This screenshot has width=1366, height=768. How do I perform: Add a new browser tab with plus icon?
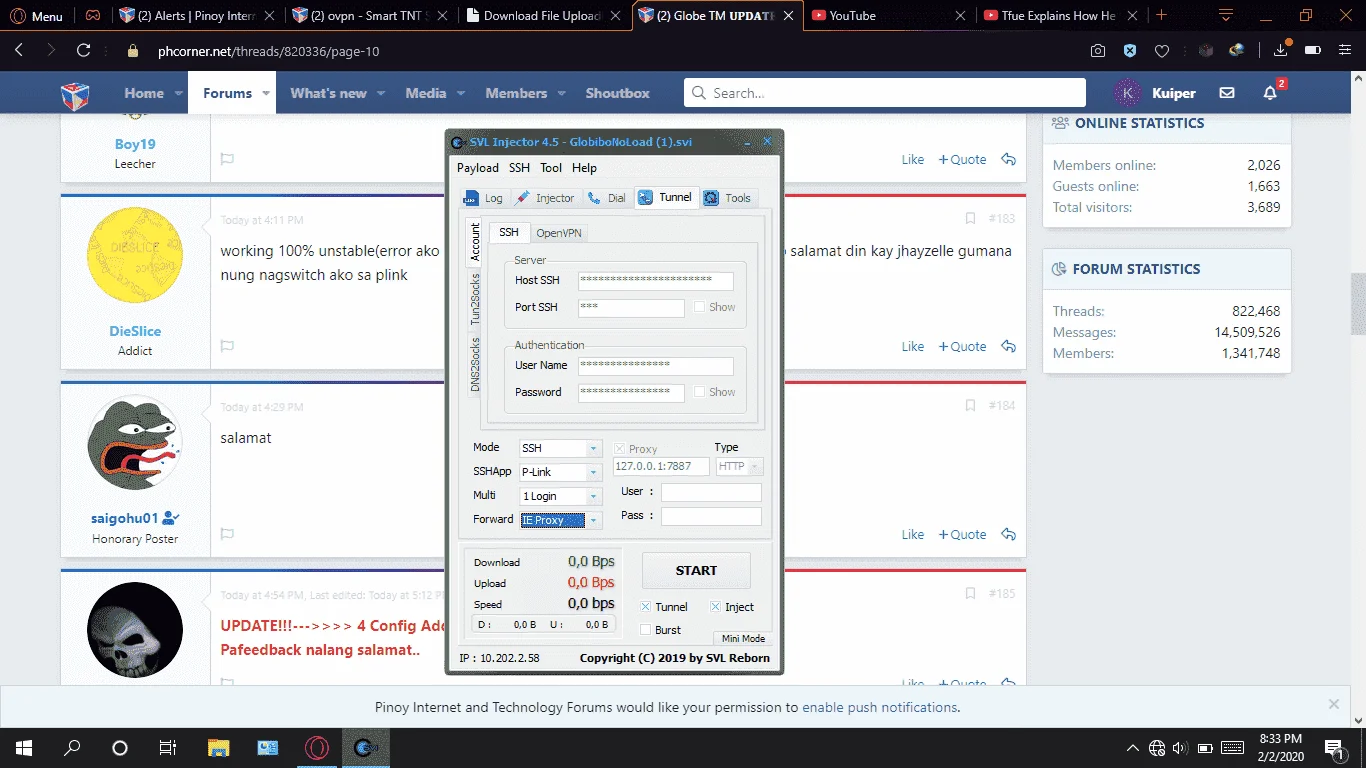pyautogui.click(x=1161, y=15)
